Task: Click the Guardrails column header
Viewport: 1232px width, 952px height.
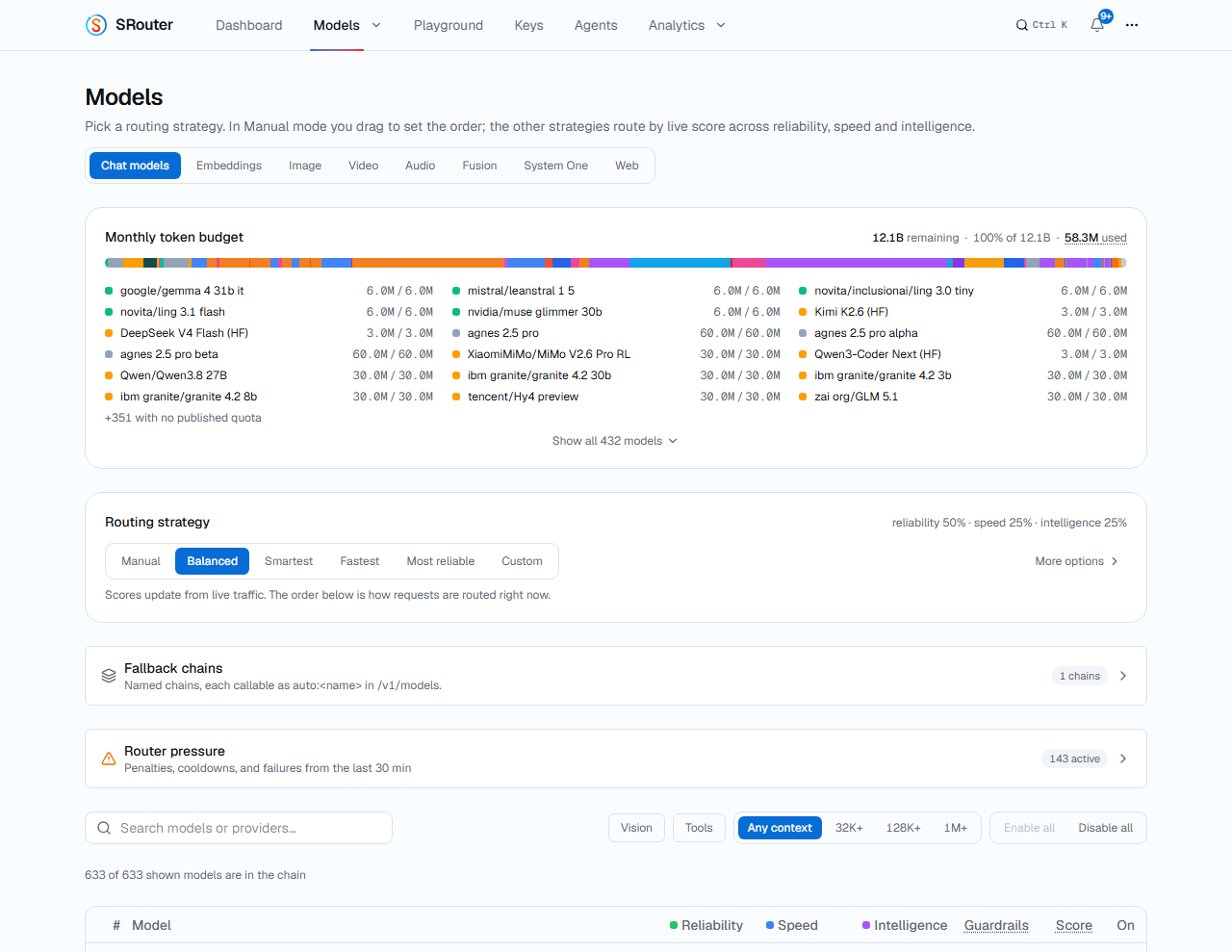Action: (996, 925)
